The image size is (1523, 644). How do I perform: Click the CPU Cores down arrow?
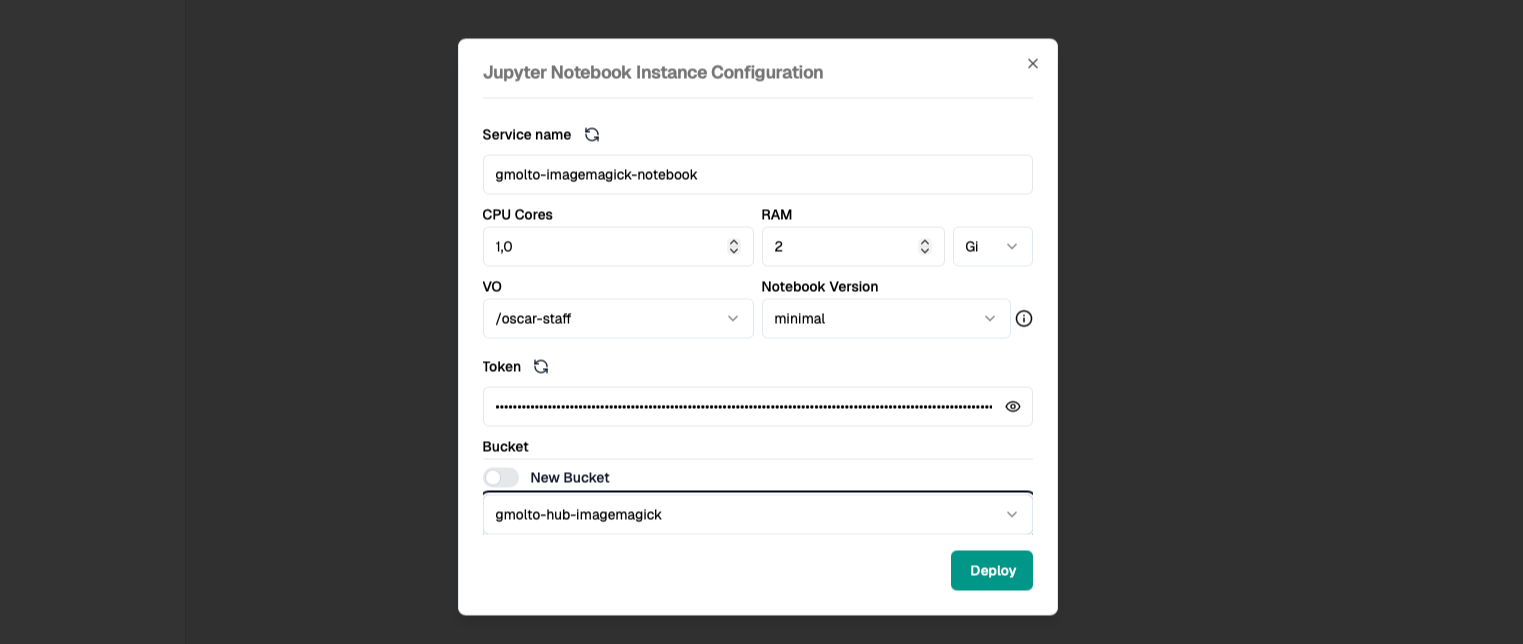point(734,251)
